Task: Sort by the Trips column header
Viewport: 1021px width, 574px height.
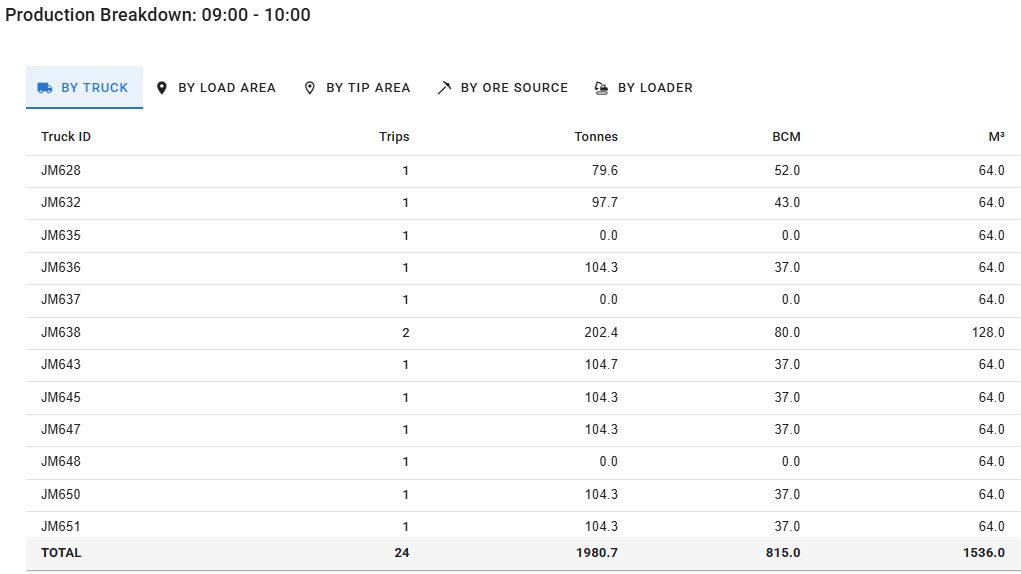Action: [x=394, y=137]
